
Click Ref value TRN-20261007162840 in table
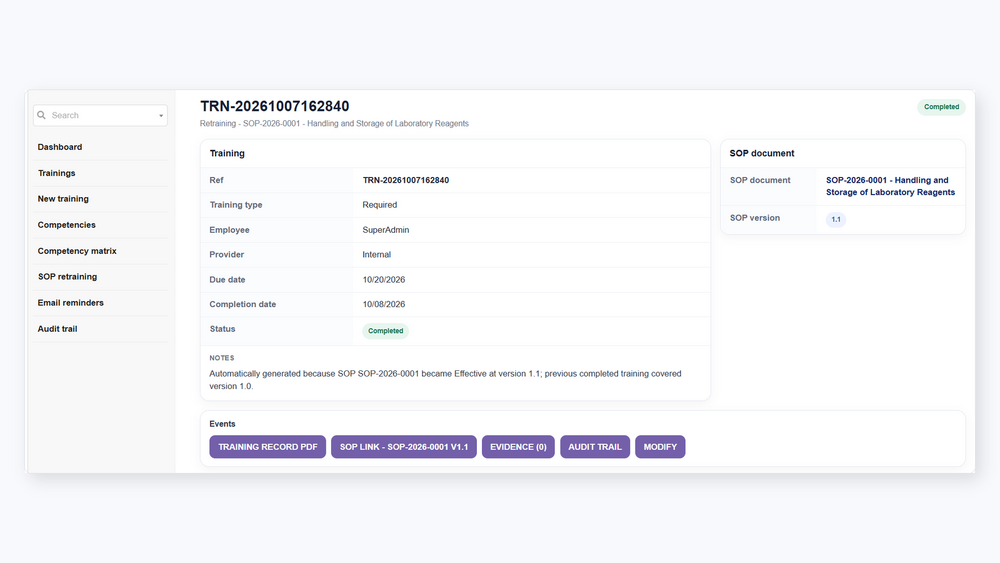pos(406,180)
